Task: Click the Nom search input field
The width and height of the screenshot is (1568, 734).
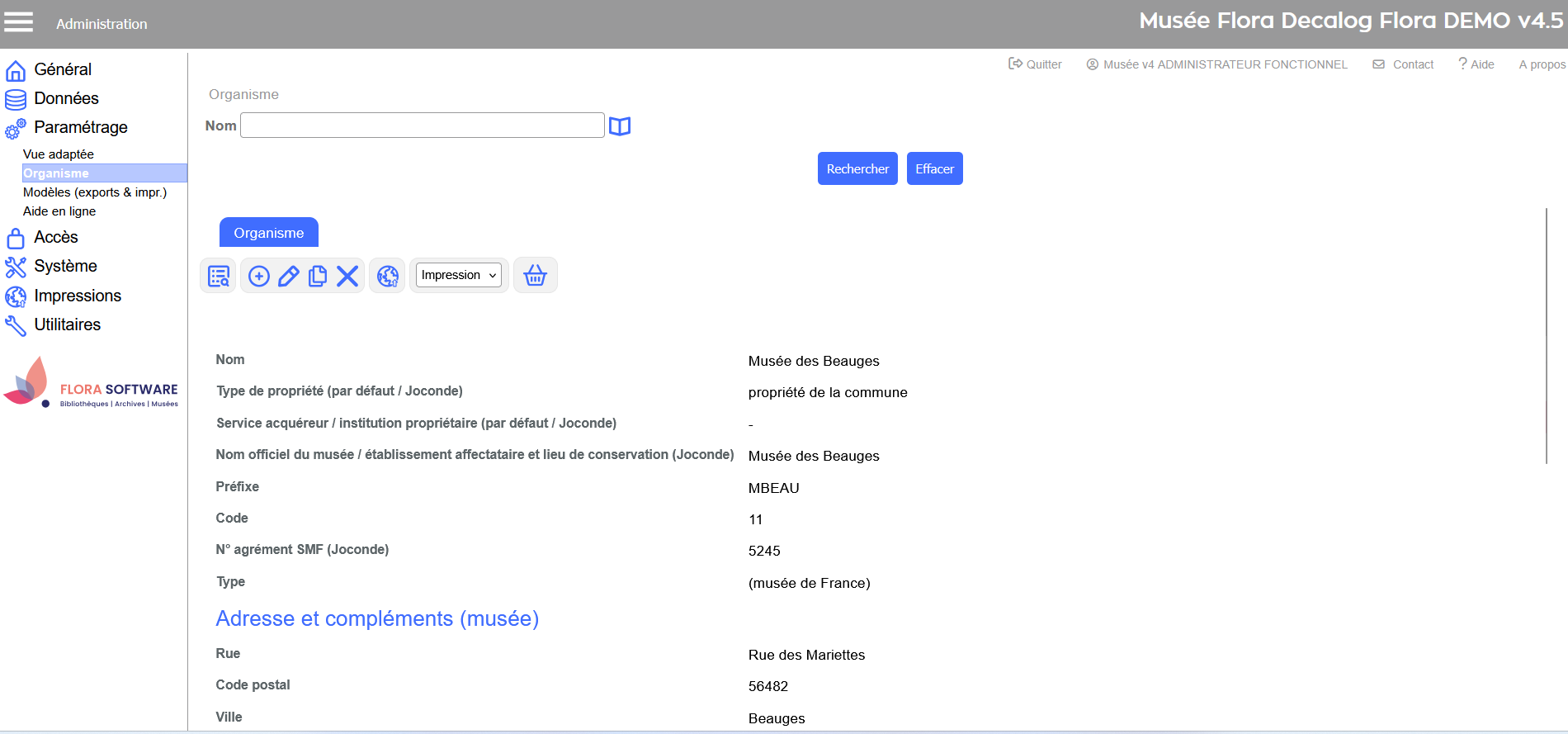Action: [422, 125]
